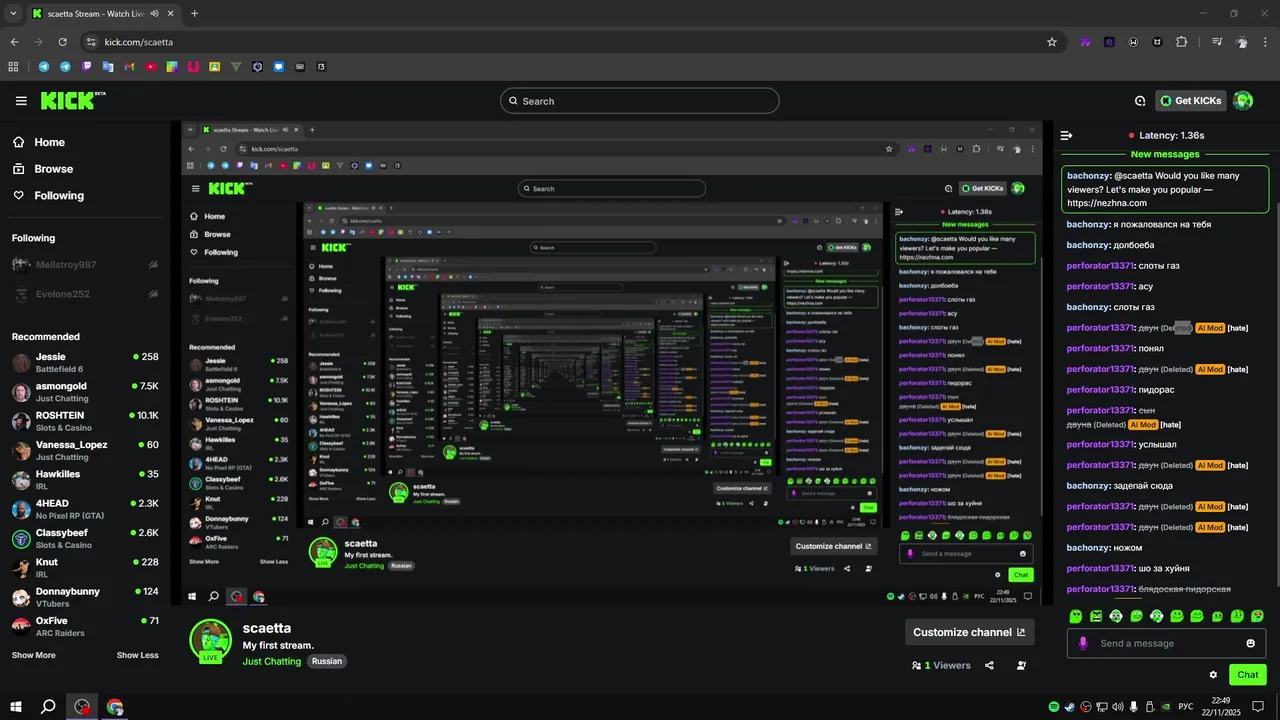1280x720 pixels.
Task: Collapse recommended list with Show Less
Action: point(137,655)
